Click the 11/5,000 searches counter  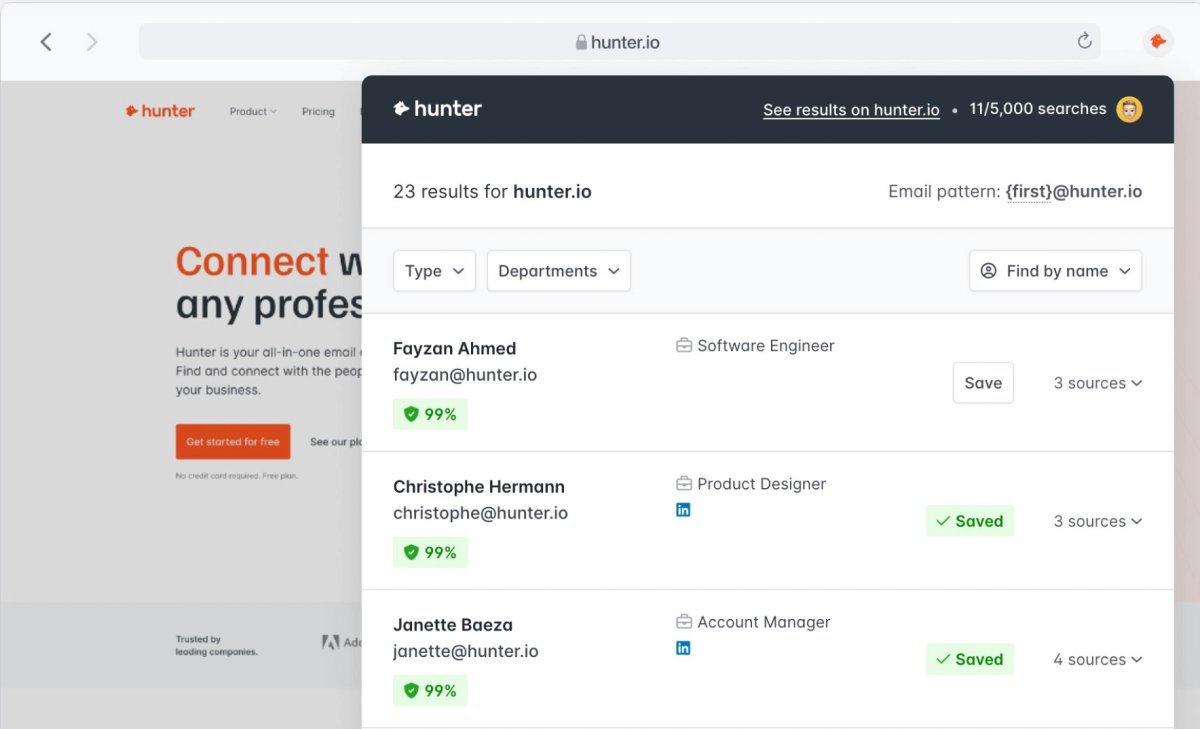click(x=1038, y=109)
